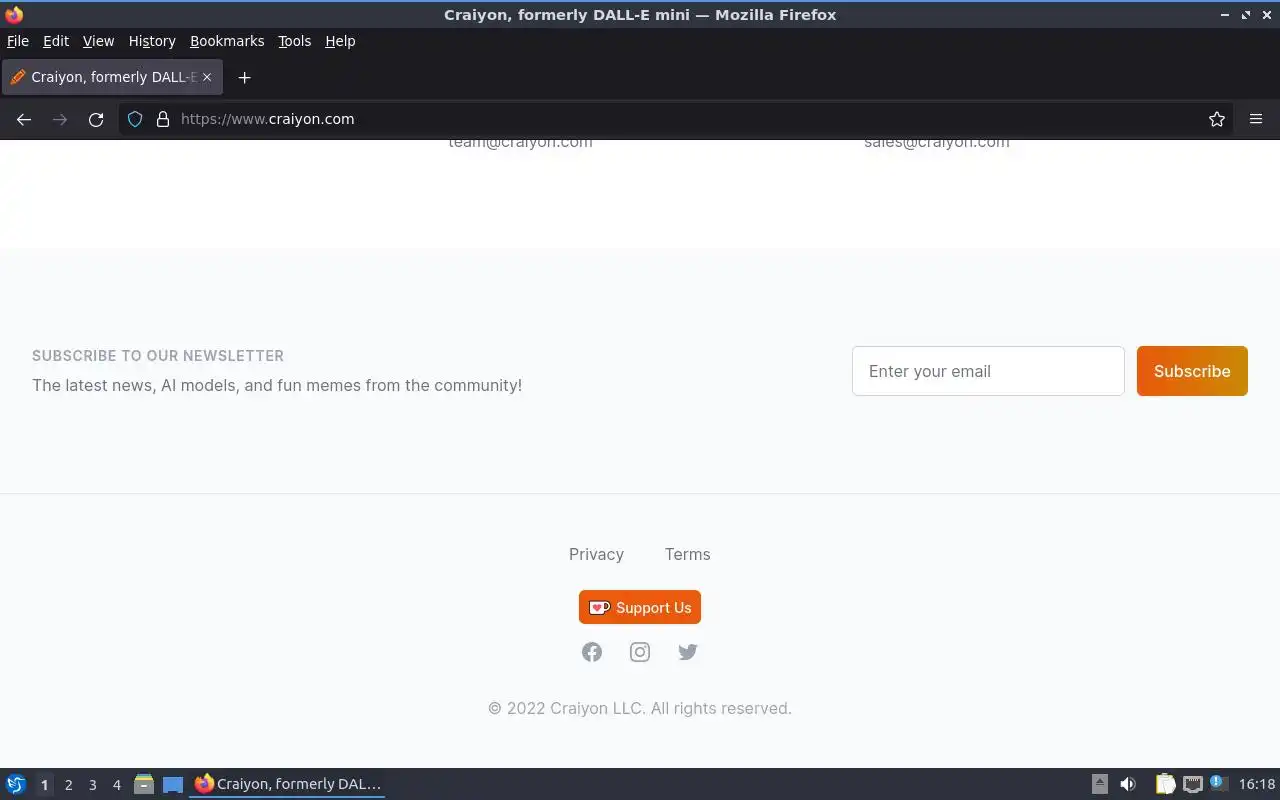The height and width of the screenshot is (800, 1280).
Task: Click 'The latest news, AI models' description text
Action: coord(277,385)
